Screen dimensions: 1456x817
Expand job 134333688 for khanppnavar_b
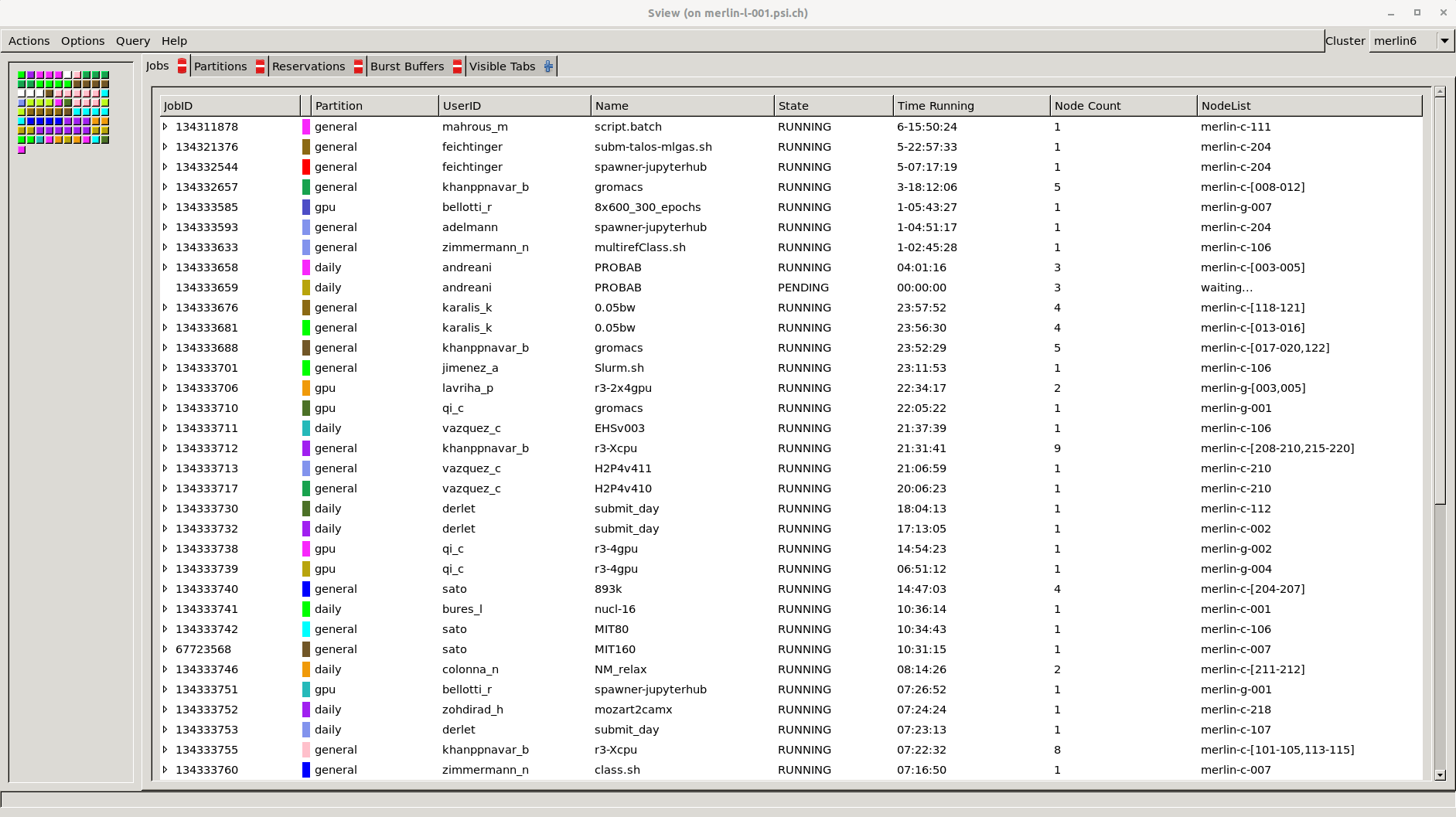(165, 347)
